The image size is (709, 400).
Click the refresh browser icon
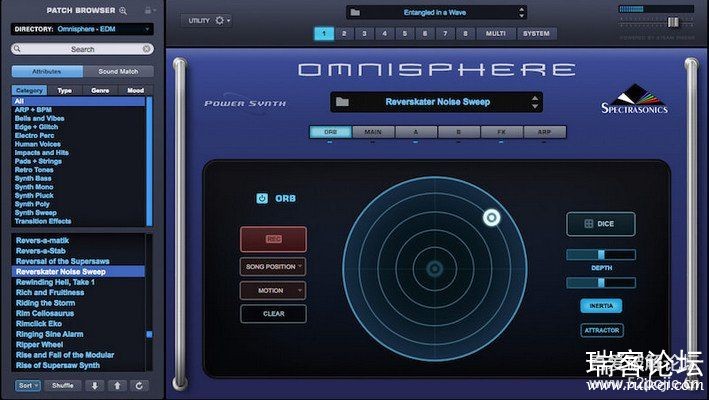point(139,386)
